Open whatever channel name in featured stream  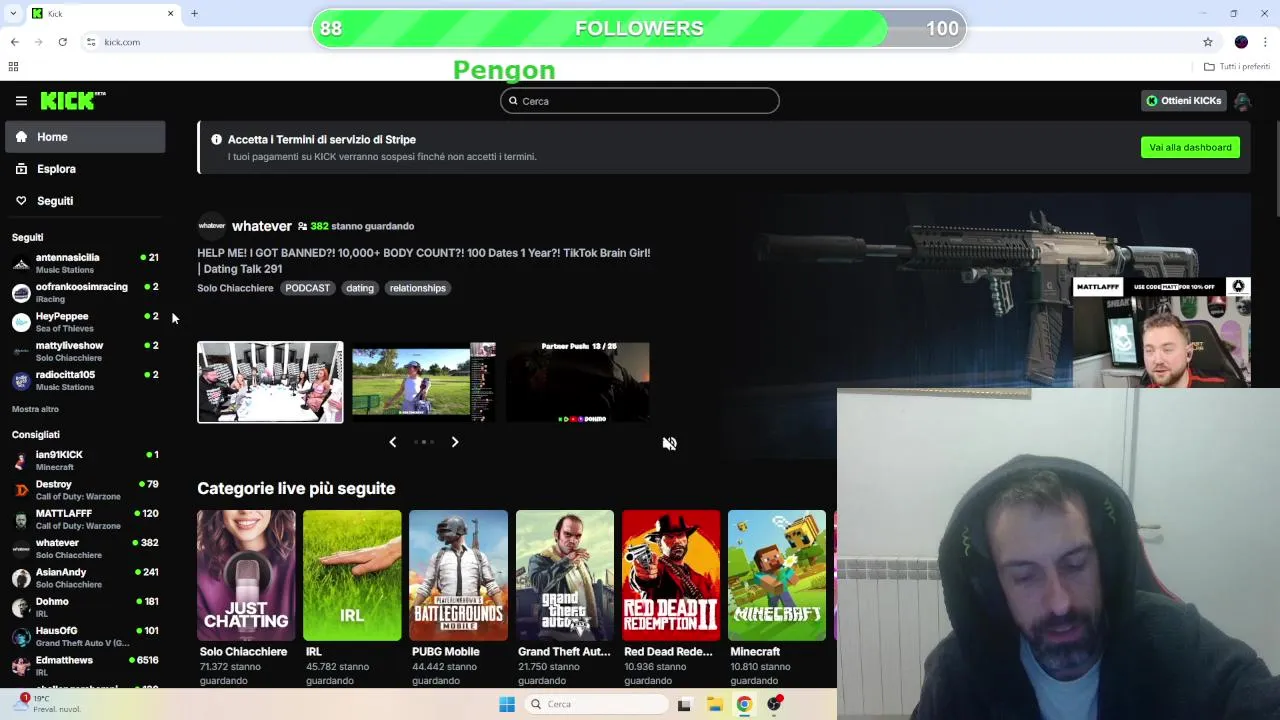pos(262,226)
